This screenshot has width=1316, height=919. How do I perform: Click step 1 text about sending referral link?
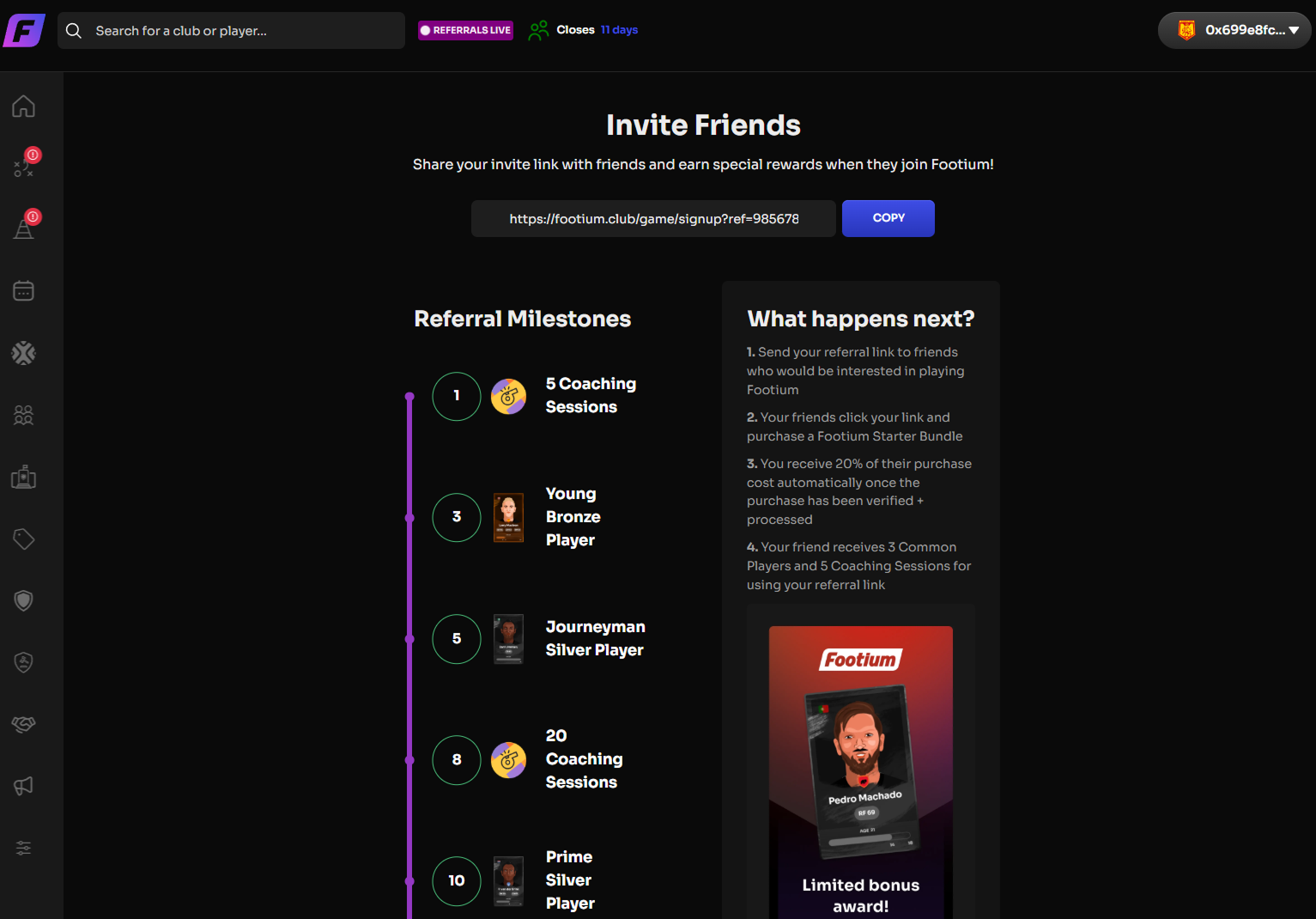pyautogui.click(x=855, y=371)
